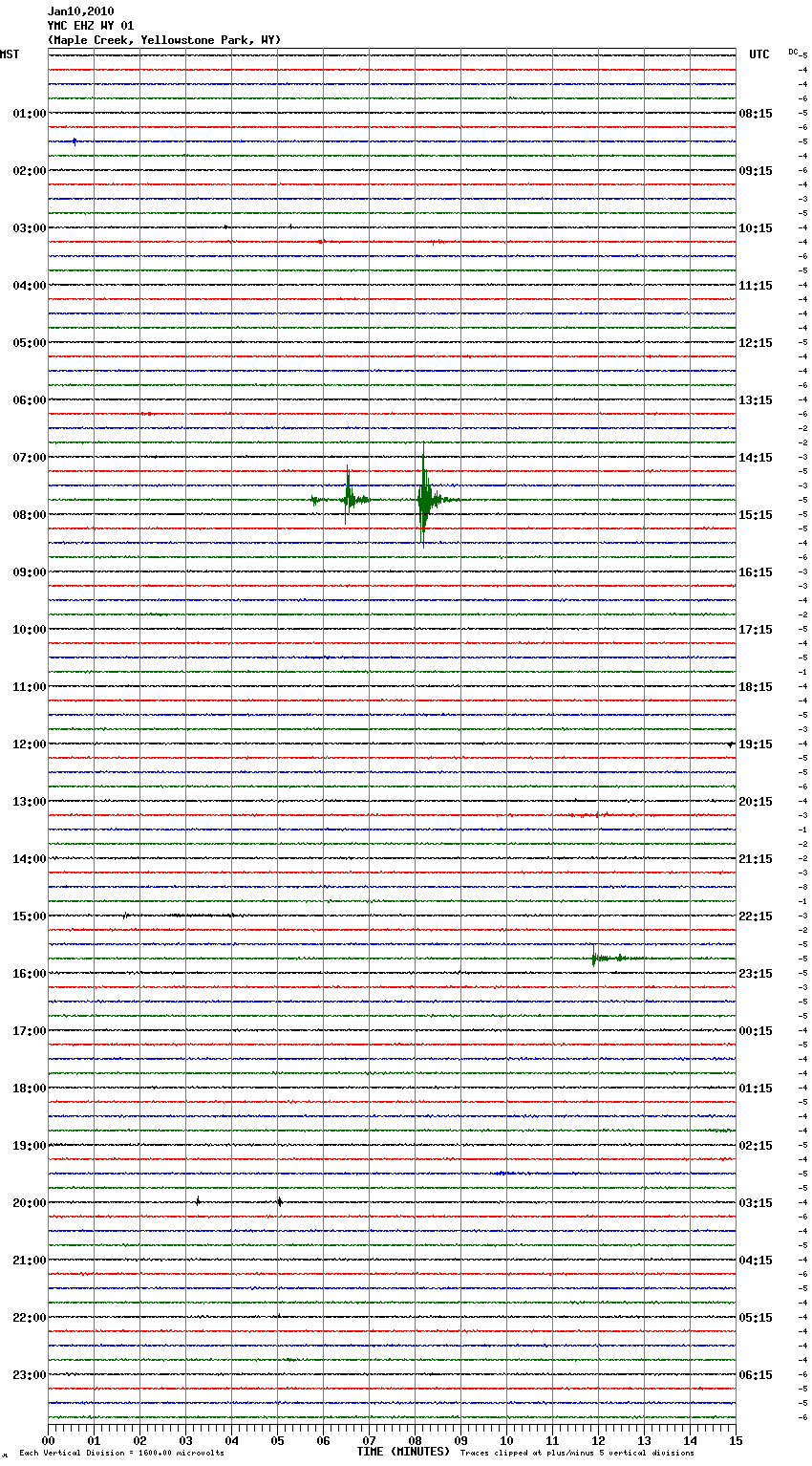Click the 14:15 UTC time label

click(756, 458)
